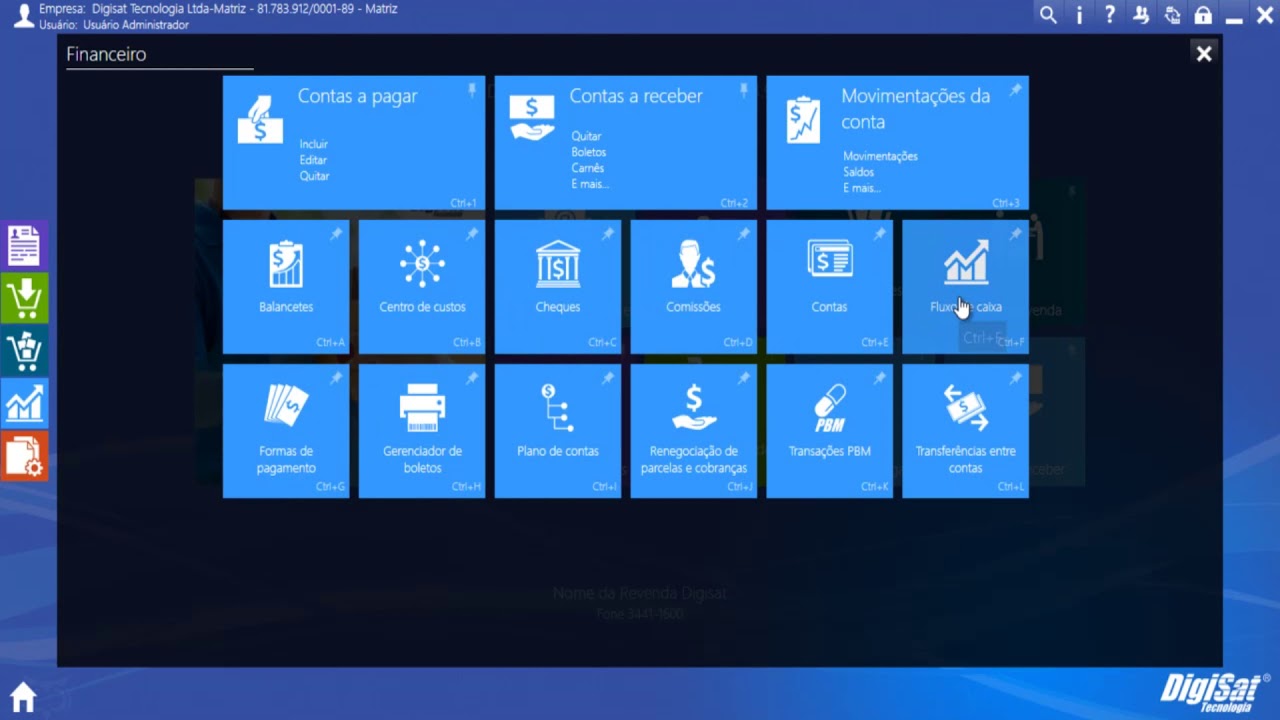Image resolution: width=1280 pixels, height=720 pixels.
Task: Toggle pin on Gerenciador de boletos tile
Action: tap(472, 378)
